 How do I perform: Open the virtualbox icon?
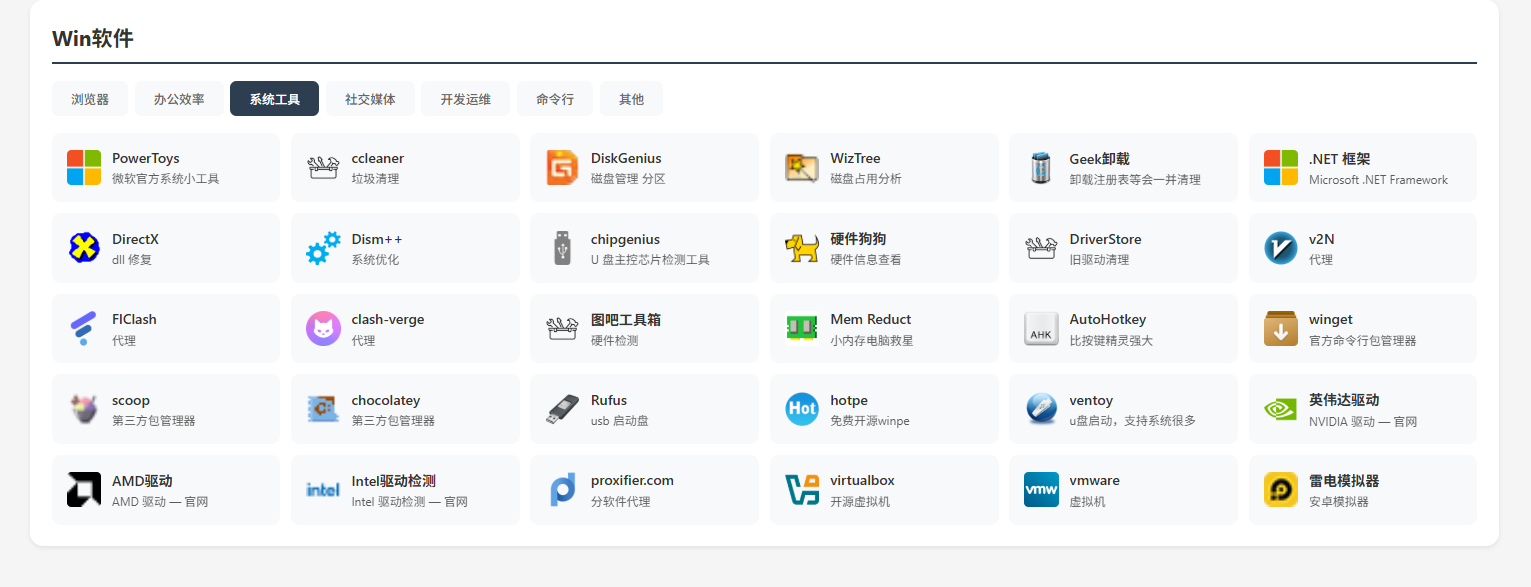click(x=802, y=490)
